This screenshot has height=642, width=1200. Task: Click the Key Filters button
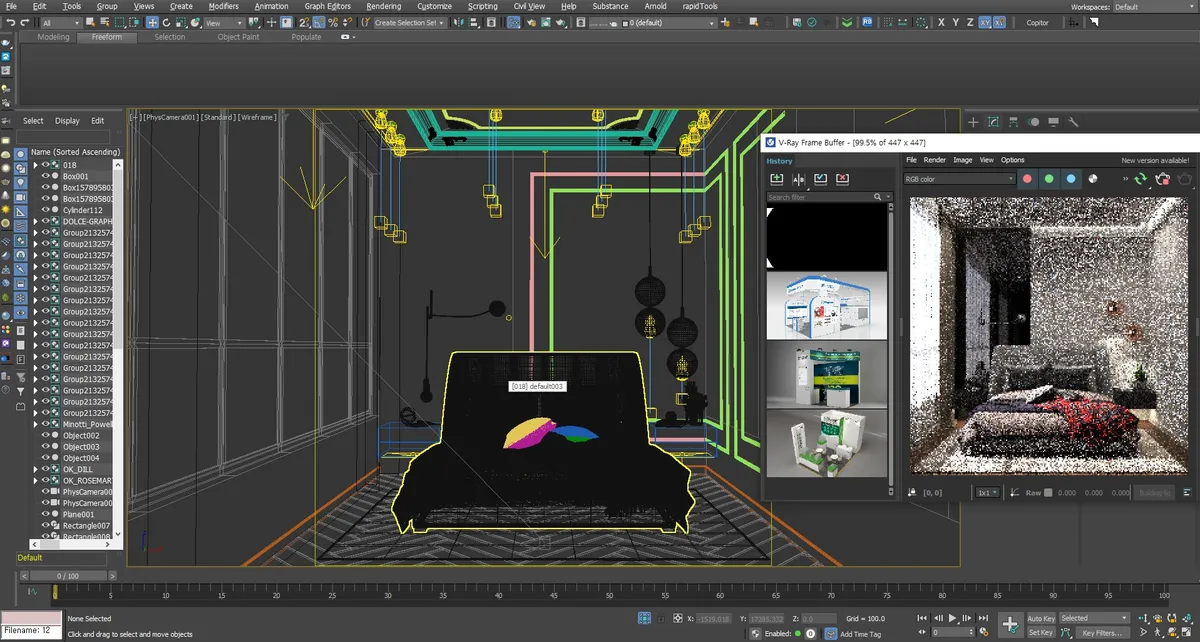(x=1101, y=633)
